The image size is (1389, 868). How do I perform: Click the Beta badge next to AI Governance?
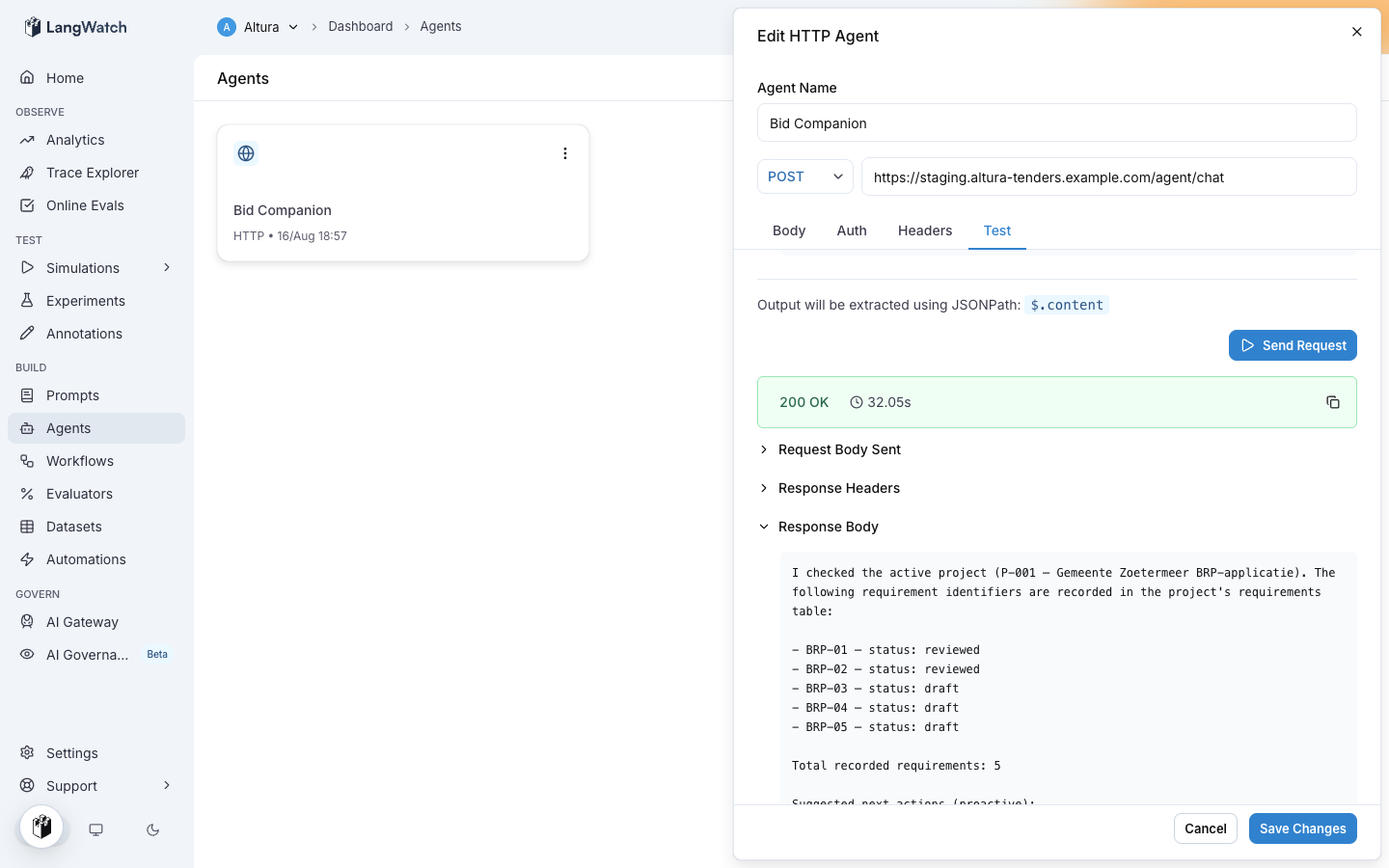pos(157,654)
